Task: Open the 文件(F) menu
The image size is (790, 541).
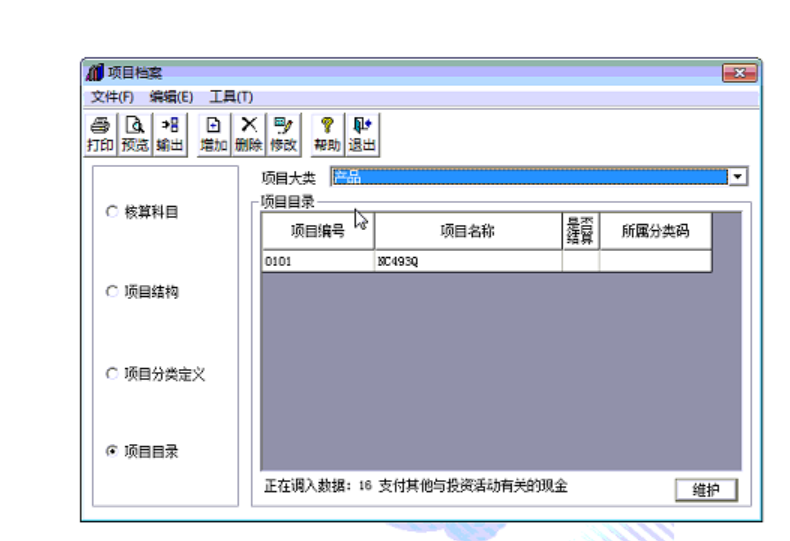Action: pos(112,97)
